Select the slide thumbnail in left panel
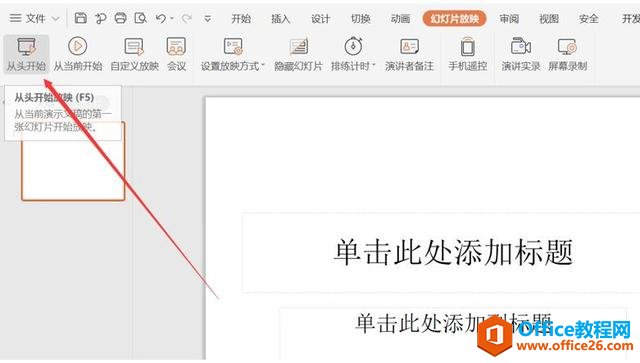Viewport: 640px width, 363px height. [73, 161]
